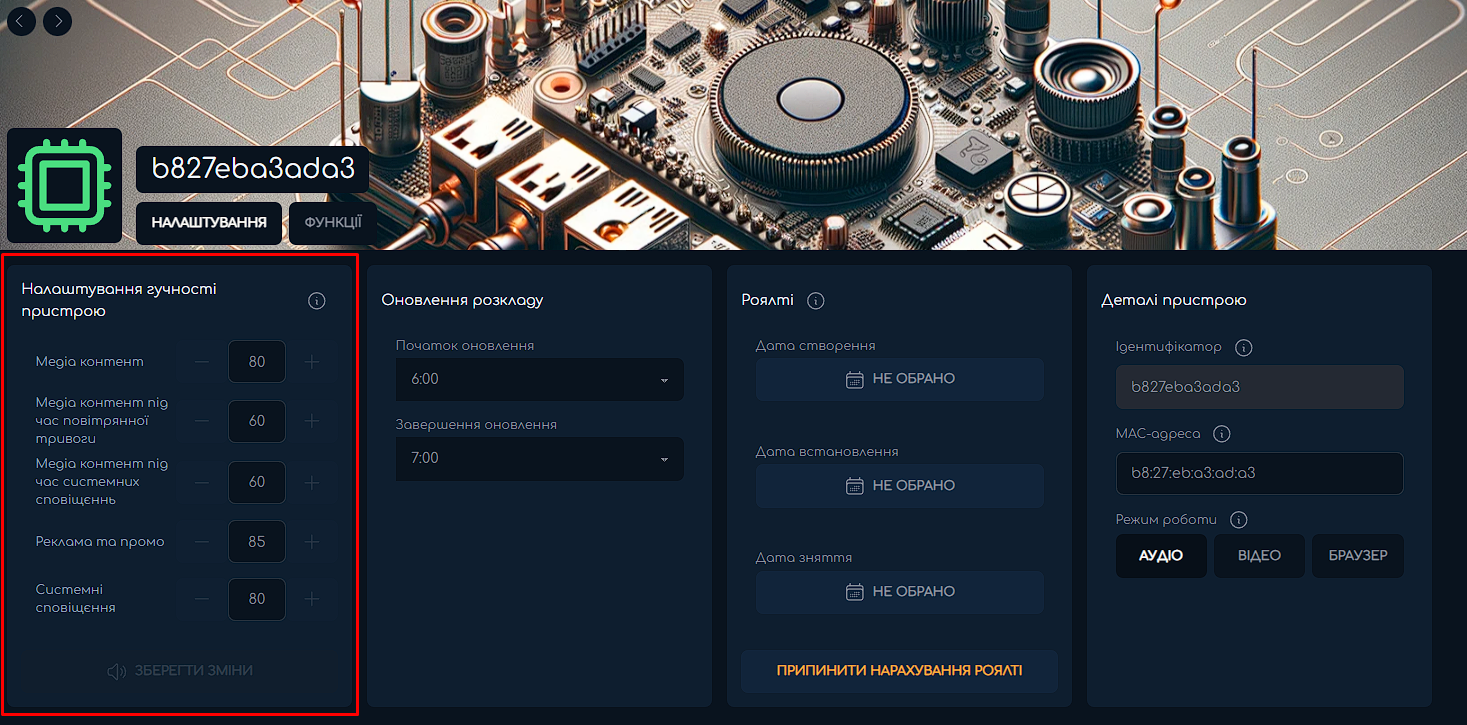
Task: Increase Медіа контент volume
Action: coord(312,362)
